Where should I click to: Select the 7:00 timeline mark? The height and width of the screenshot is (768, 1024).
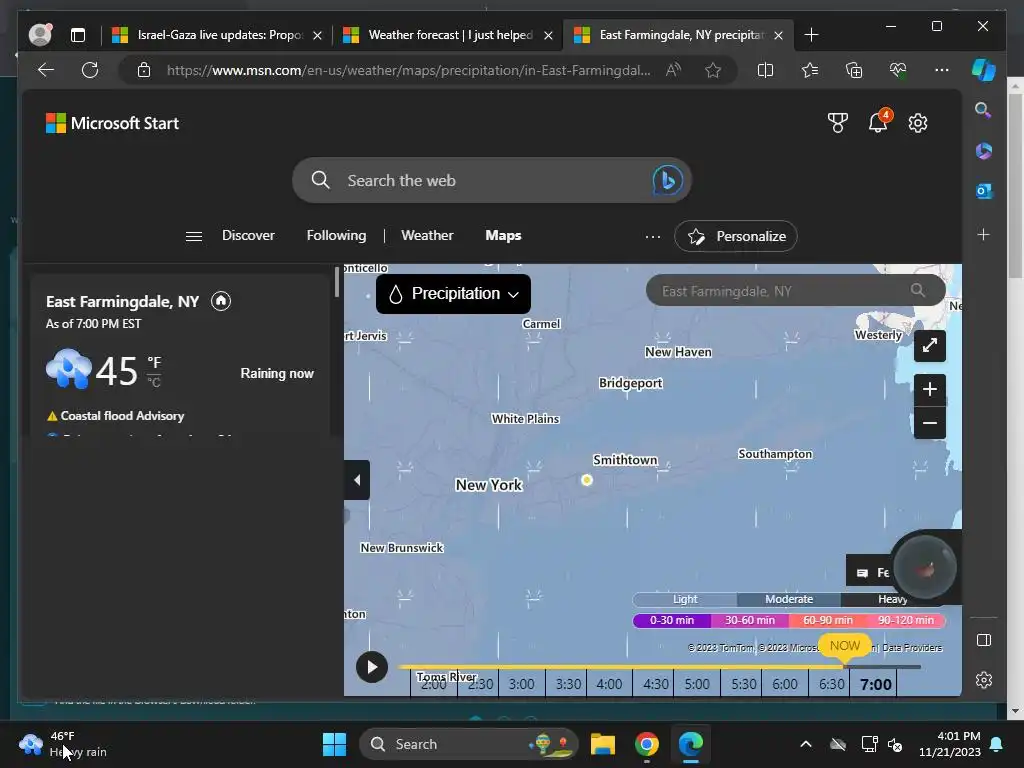point(875,684)
